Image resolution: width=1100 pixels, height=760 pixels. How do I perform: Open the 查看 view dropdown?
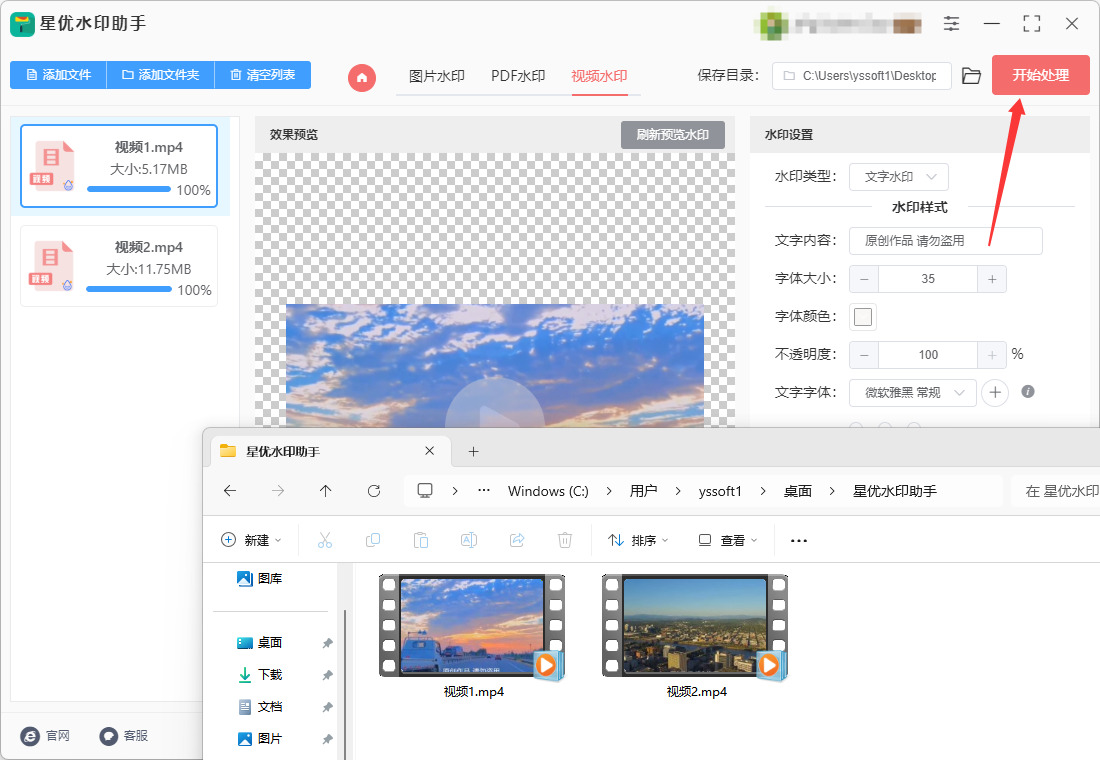(728, 540)
